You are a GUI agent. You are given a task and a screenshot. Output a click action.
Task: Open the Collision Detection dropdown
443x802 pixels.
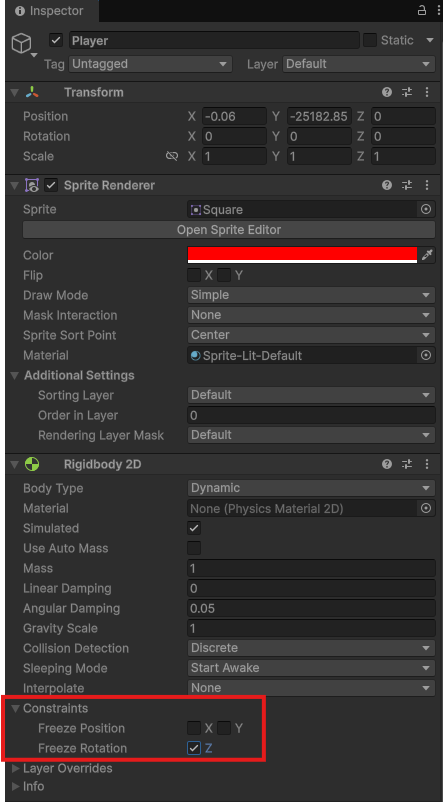pos(311,648)
